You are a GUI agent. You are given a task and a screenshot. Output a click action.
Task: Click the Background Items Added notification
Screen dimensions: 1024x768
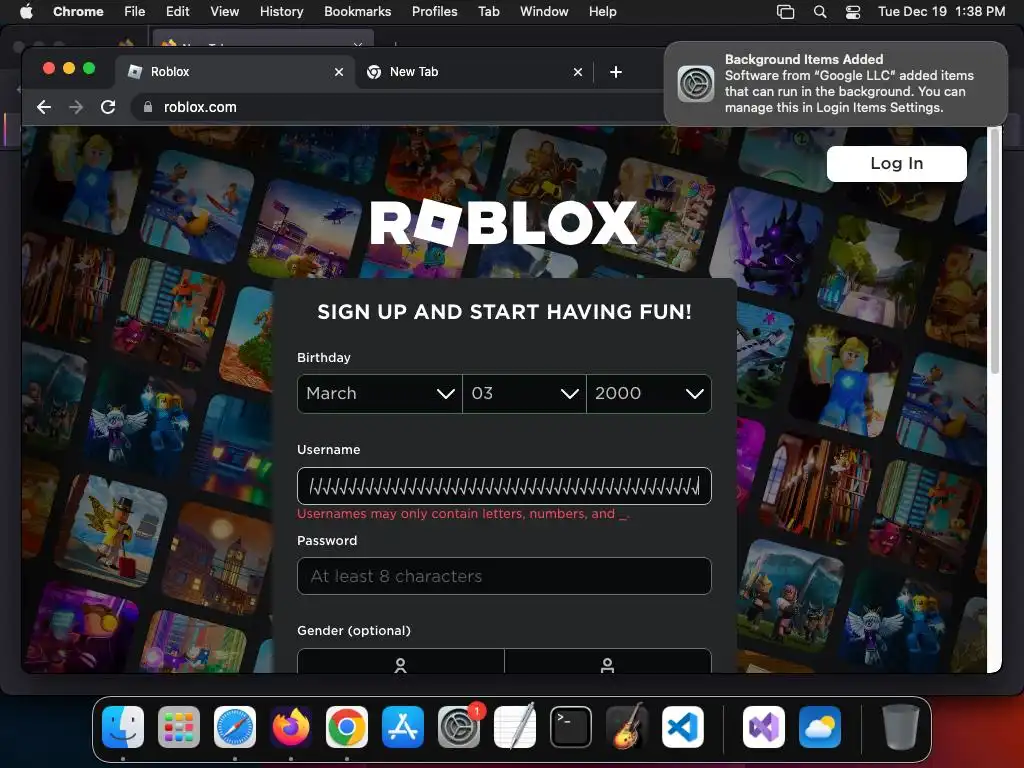coord(836,84)
